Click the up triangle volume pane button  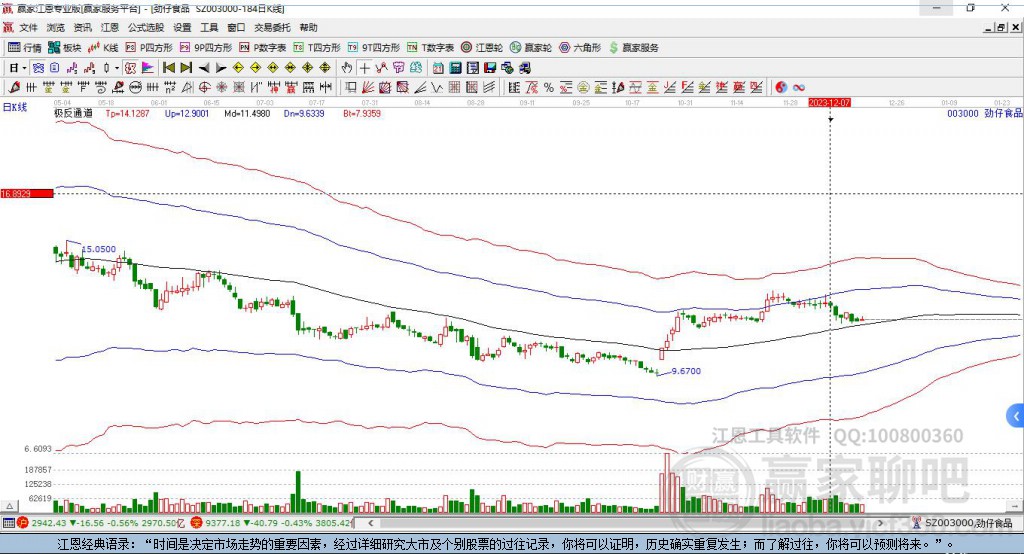(x=9, y=506)
